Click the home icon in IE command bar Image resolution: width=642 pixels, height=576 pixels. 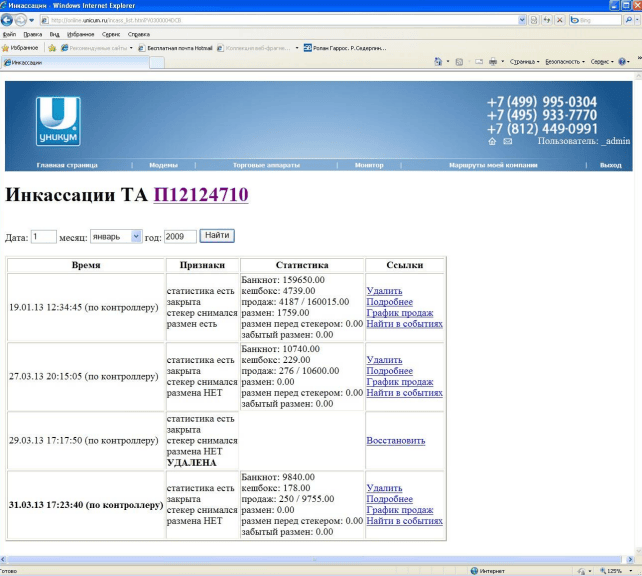point(438,61)
